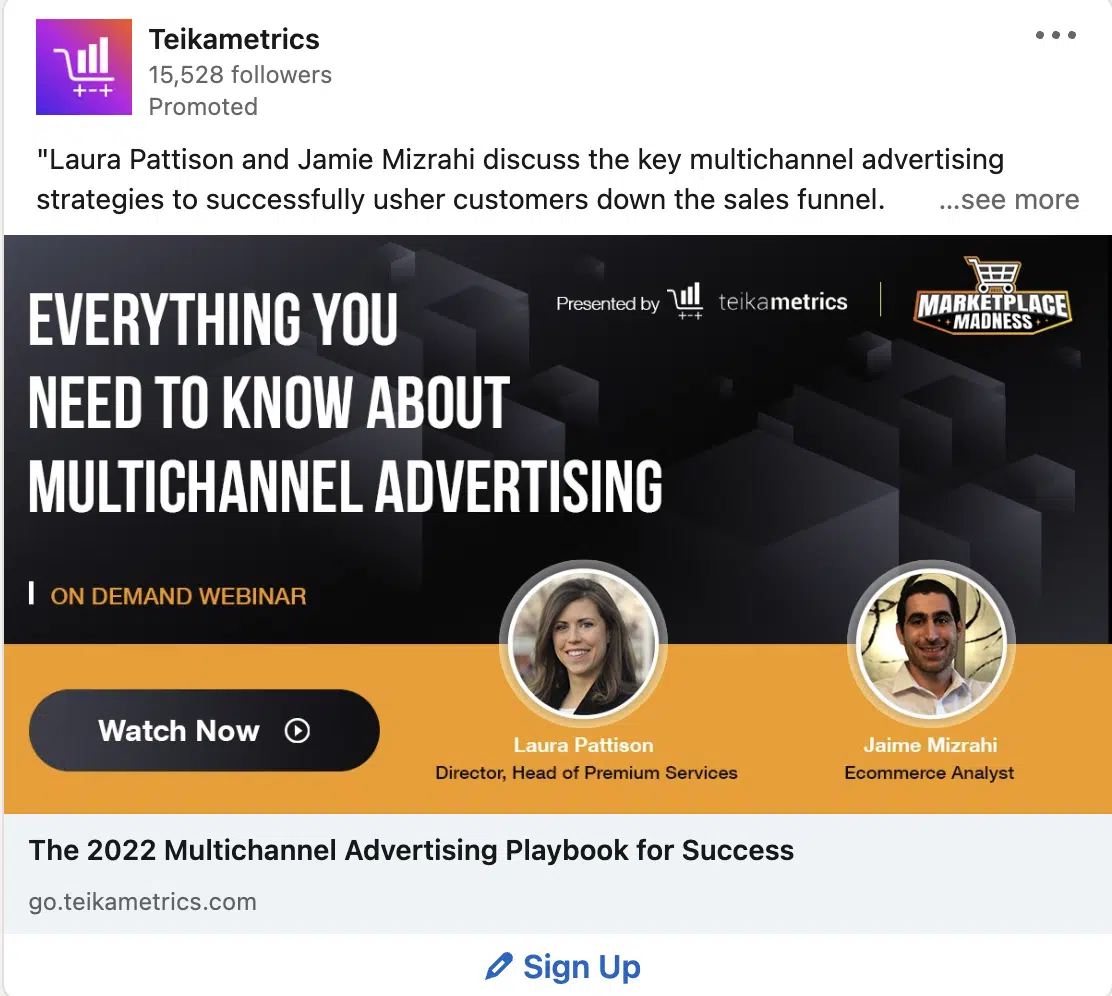Click the Laura Pattison name caption
This screenshot has width=1112, height=996.
(584, 745)
